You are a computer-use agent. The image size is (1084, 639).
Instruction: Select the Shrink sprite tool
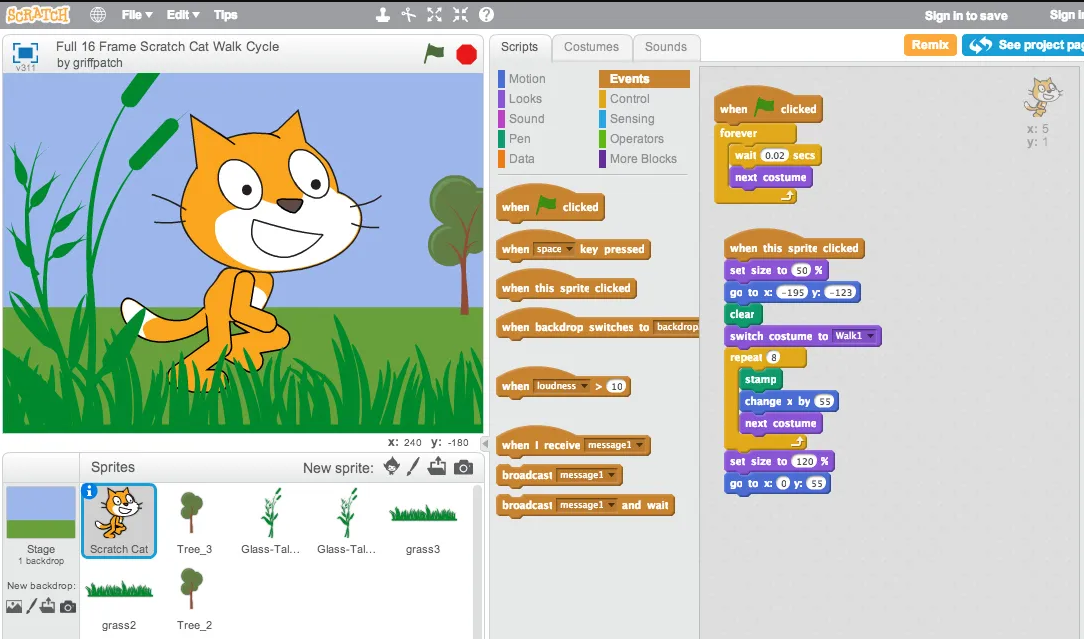[x=460, y=15]
